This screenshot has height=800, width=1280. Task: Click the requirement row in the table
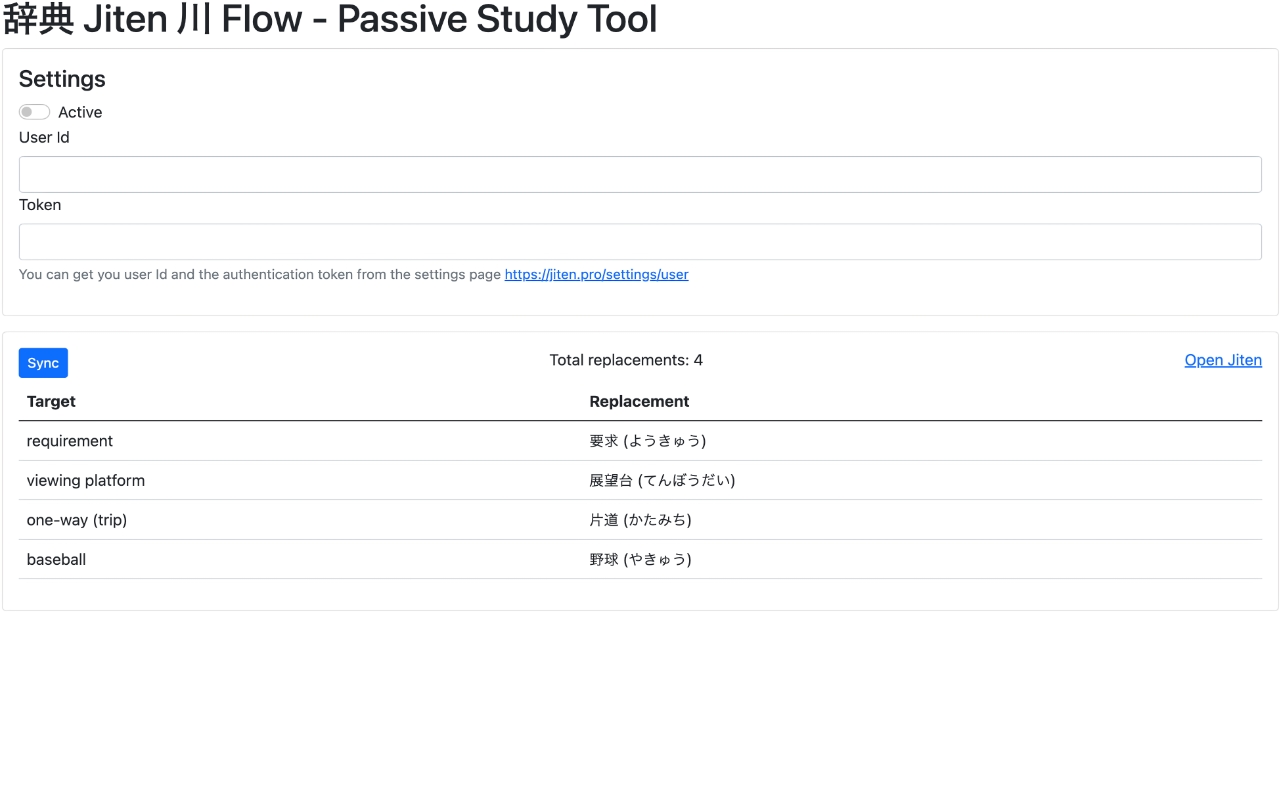(70, 441)
